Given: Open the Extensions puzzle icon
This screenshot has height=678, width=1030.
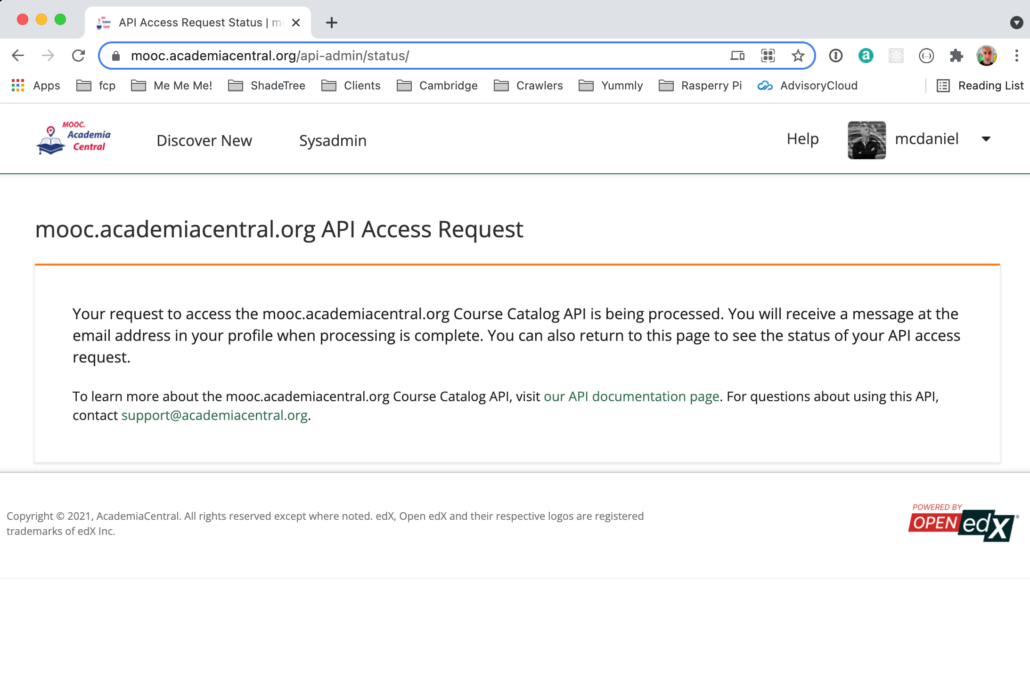Looking at the screenshot, I should [x=956, y=56].
